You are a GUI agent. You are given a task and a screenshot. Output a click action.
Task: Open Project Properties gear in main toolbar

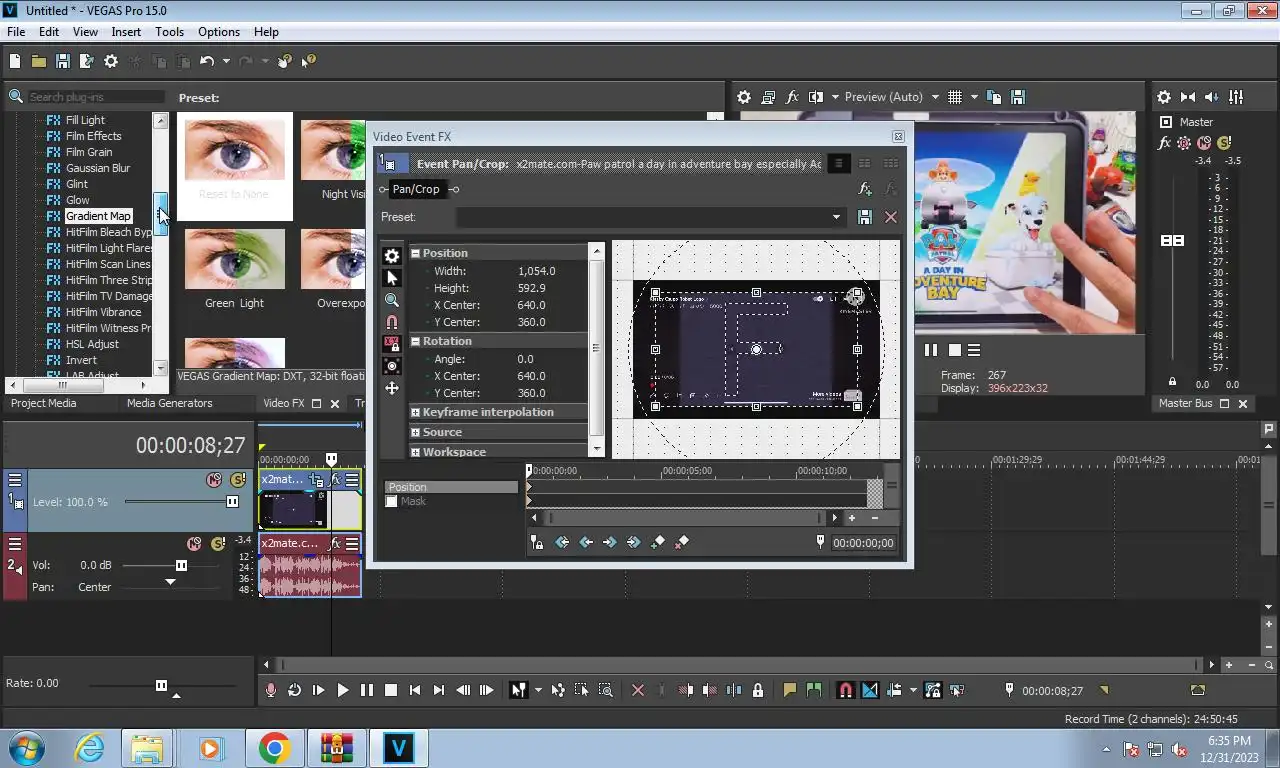click(111, 62)
